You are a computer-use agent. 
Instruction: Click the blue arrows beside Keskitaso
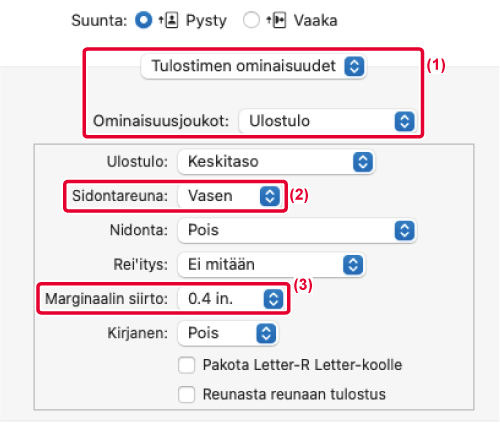click(x=363, y=162)
